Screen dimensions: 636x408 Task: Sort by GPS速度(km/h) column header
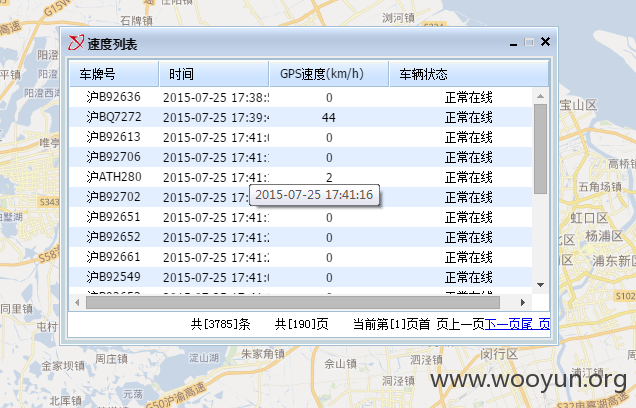click(x=329, y=74)
